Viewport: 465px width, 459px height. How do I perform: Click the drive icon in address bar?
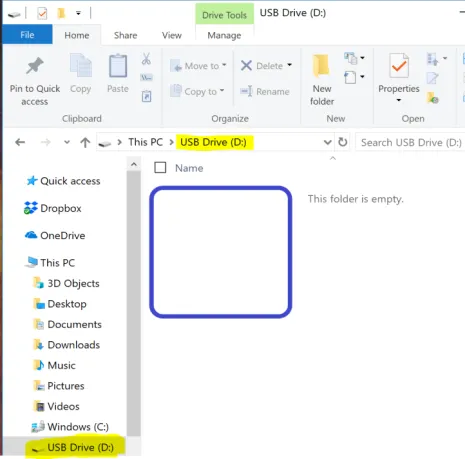click(x=105, y=143)
